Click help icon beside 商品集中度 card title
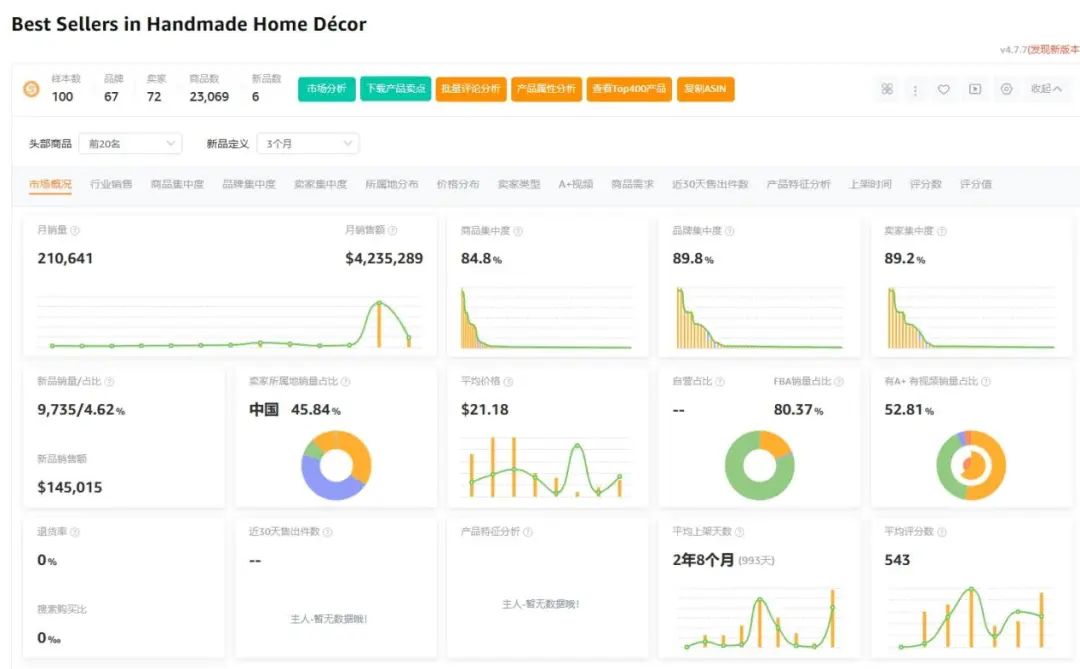The height and width of the screenshot is (669, 1080). click(x=518, y=231)
